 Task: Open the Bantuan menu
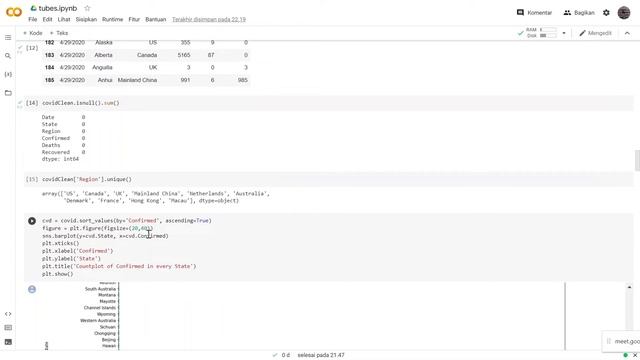coord(156,19)
